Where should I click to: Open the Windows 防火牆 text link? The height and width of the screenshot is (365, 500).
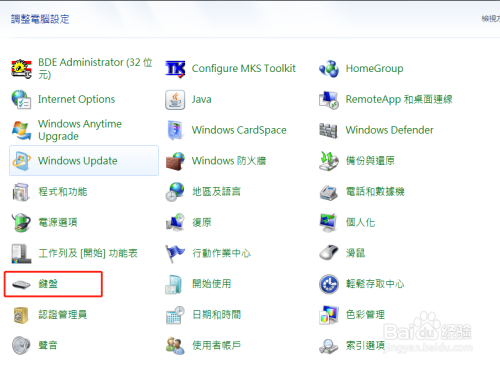[x=229, y=161]
